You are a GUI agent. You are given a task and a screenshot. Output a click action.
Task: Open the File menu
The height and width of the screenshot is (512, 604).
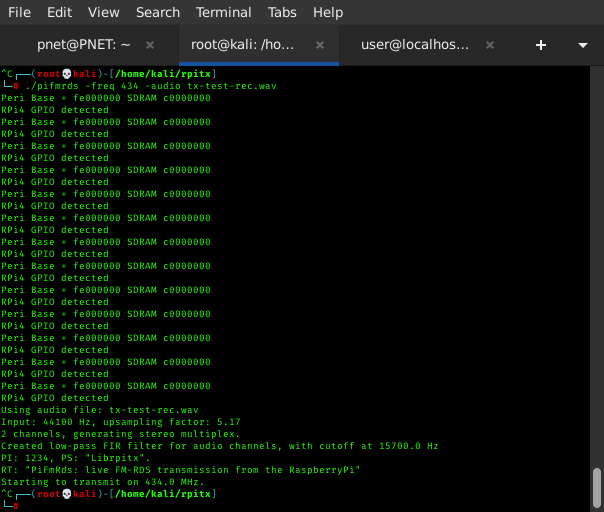[19, 12]
